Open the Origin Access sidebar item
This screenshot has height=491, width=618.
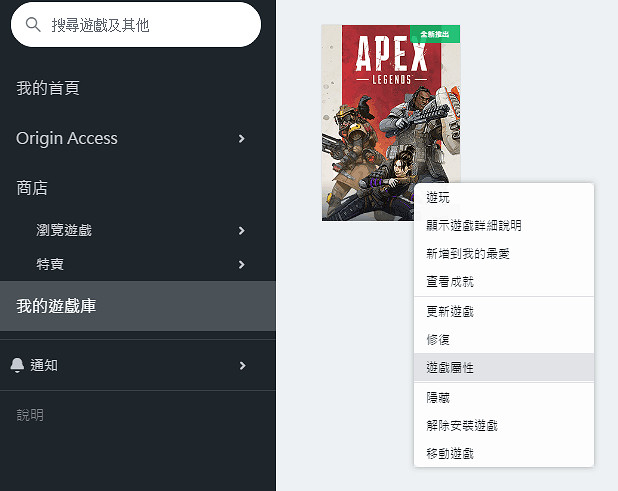(x=67, y=138)
